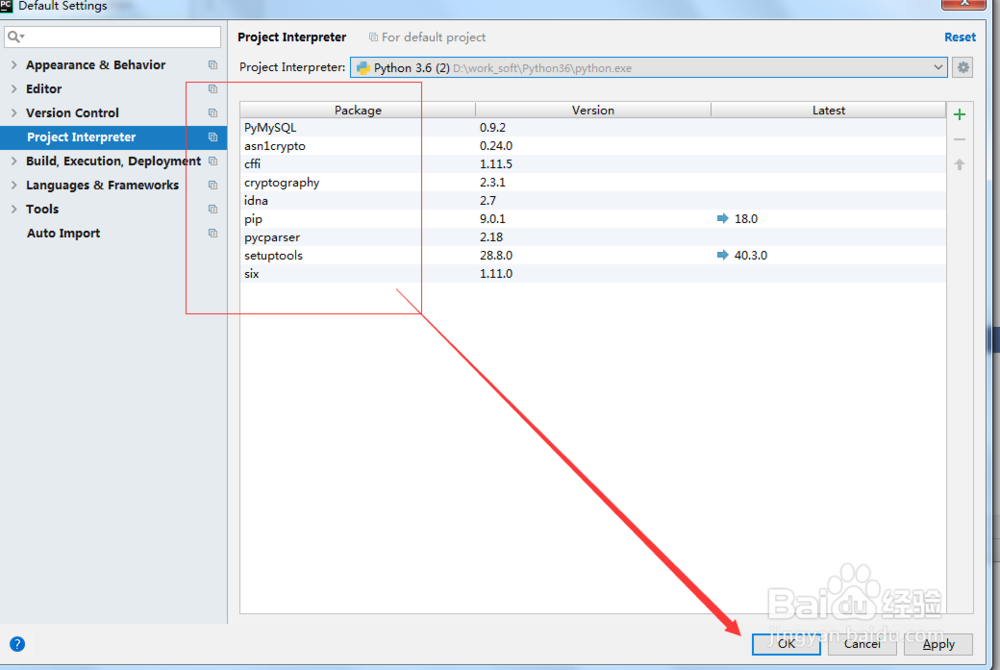This screenshot has width=1000, height=670.
Task: Click the copy icon beside Tools
Action: tap(213, 209)
